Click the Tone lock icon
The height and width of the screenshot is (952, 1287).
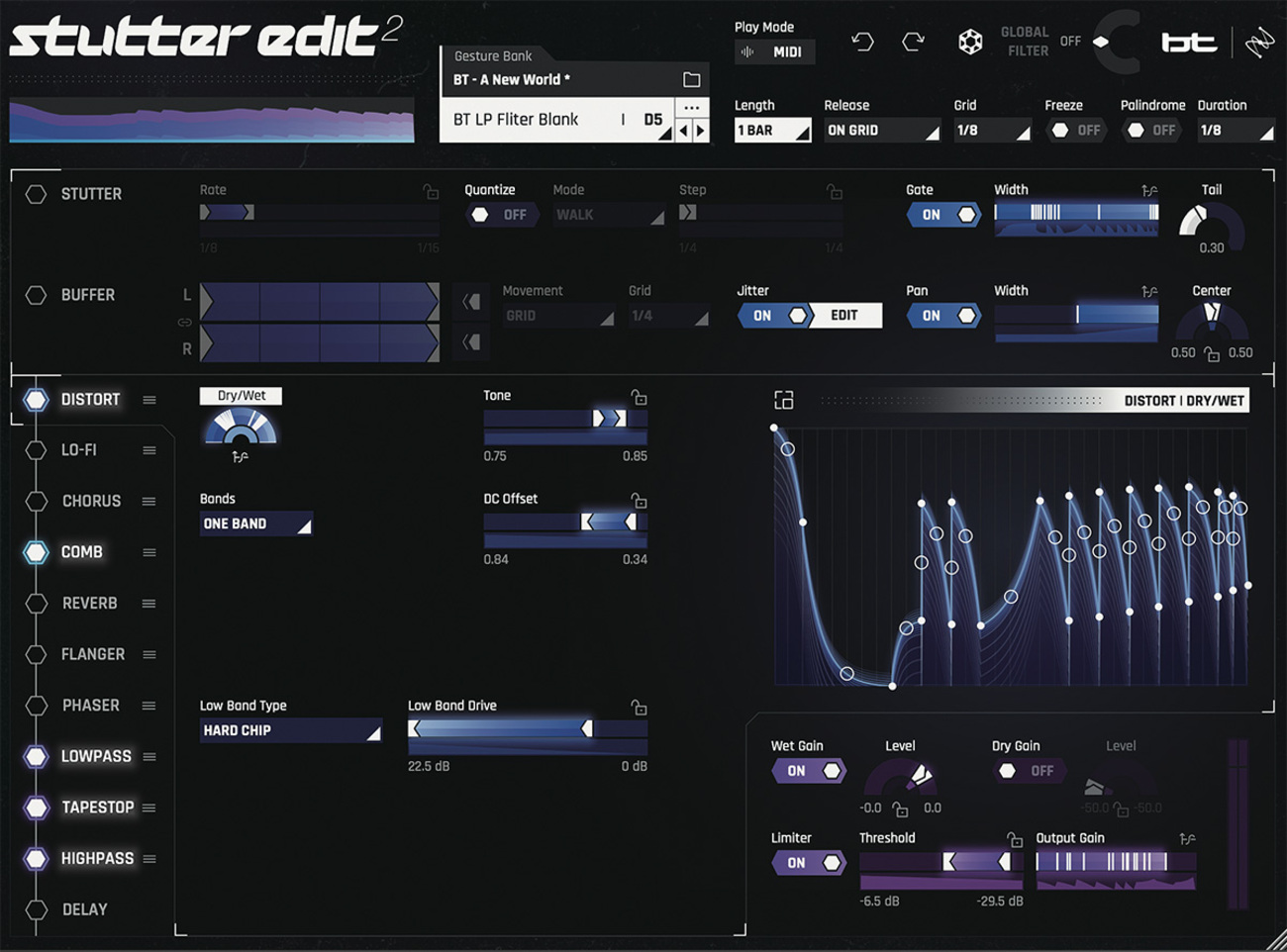tap(640, 397)
